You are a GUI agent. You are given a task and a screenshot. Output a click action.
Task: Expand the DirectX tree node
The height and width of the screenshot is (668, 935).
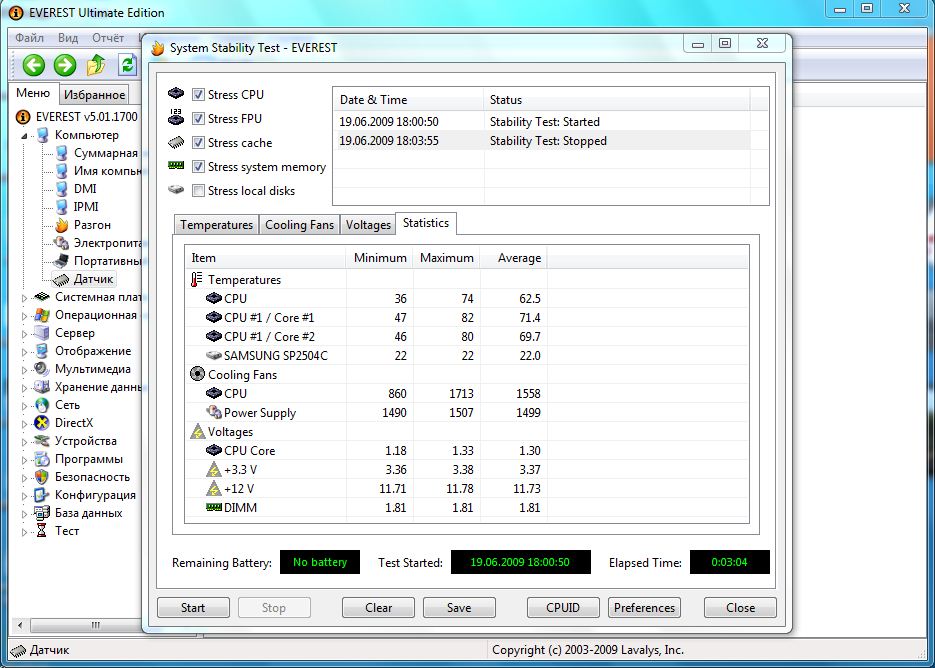(x=24, y=423)
